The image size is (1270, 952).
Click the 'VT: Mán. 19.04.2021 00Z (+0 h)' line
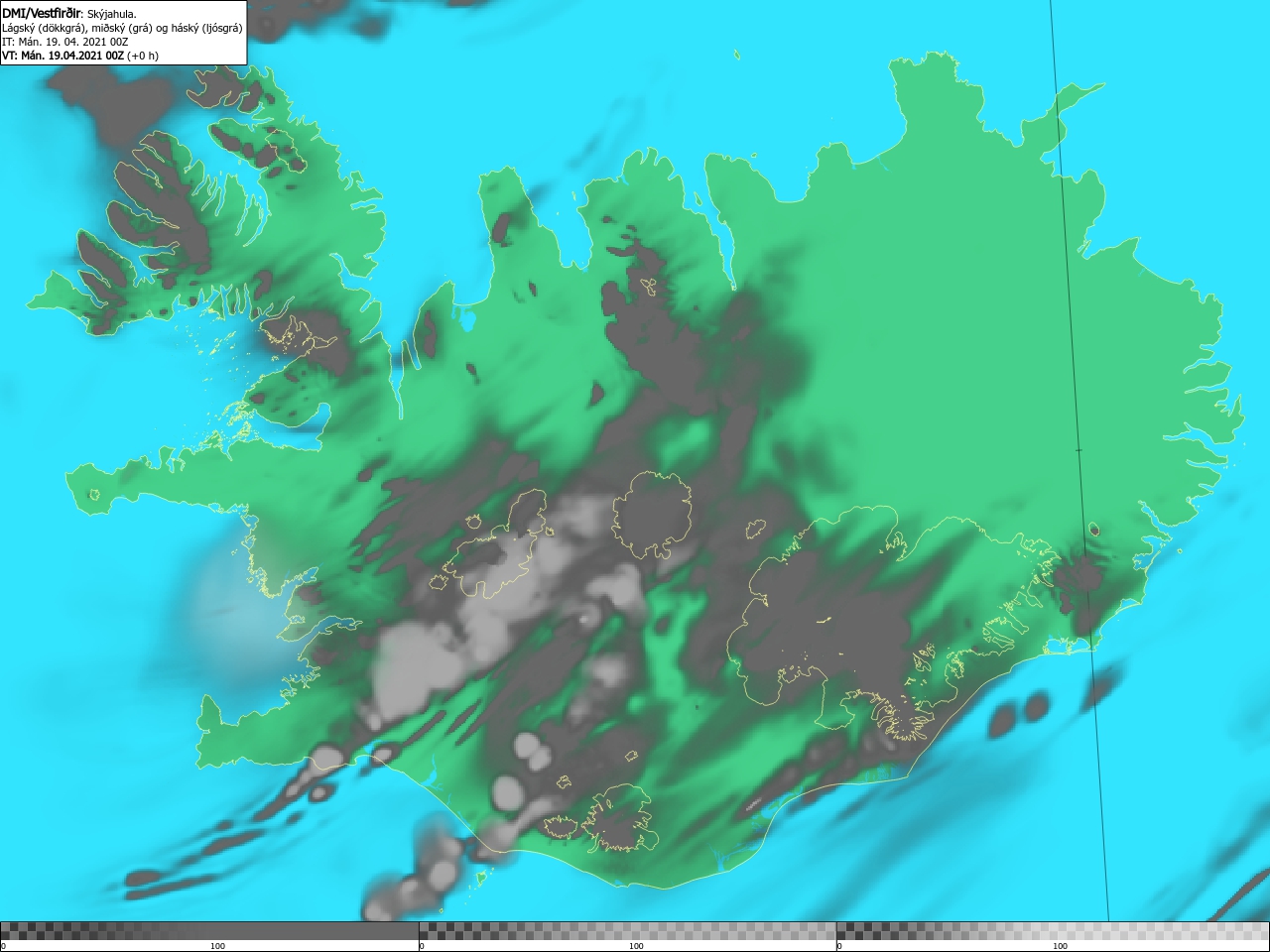pyautogui.click(x=80, y=56)
